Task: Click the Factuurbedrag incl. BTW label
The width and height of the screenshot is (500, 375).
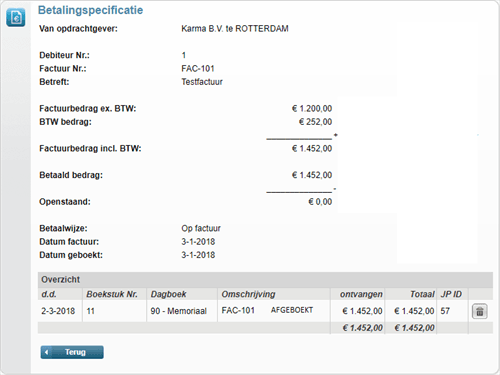Action: (90, 148)
